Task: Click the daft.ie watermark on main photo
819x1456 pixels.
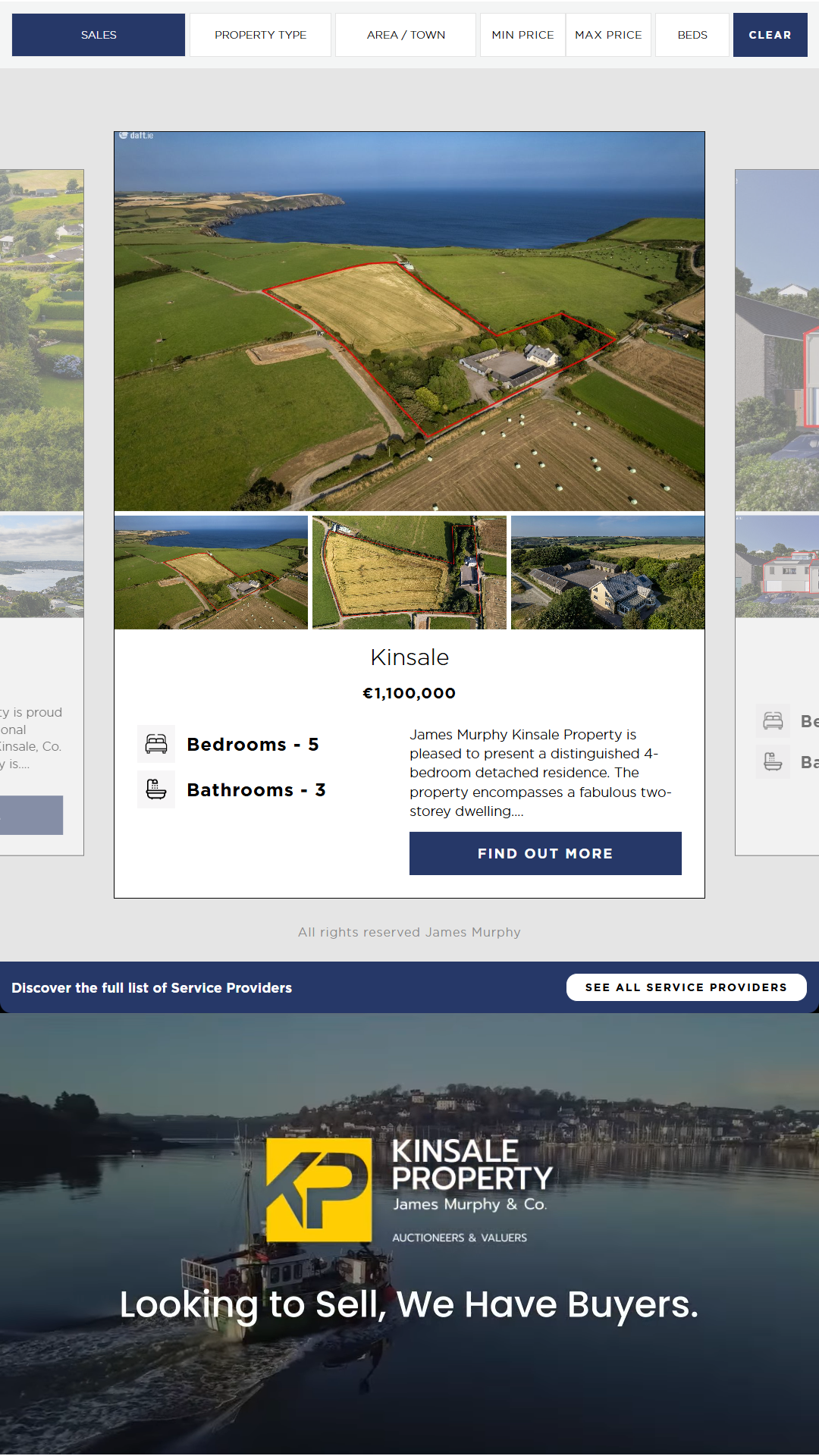Action: pos(136,136)
